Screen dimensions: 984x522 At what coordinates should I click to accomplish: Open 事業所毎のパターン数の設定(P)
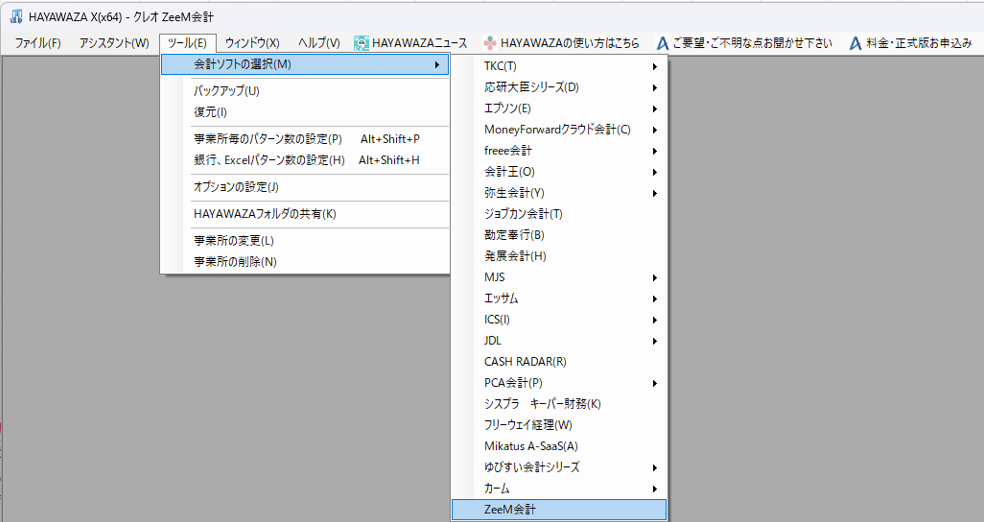305,139
